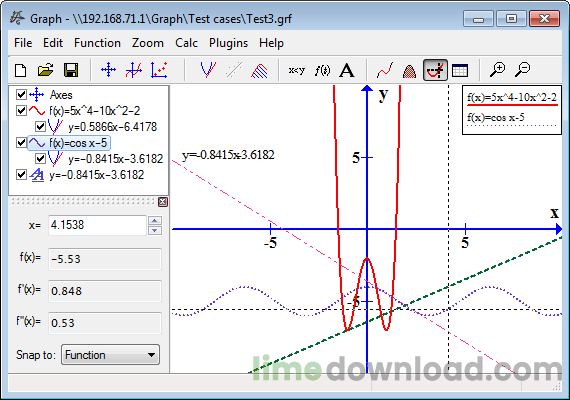Calculate area with the red shaded hill icon
The width and height of the screenshot is (570, 400).
pyautogui.click(x=410, y=70)
